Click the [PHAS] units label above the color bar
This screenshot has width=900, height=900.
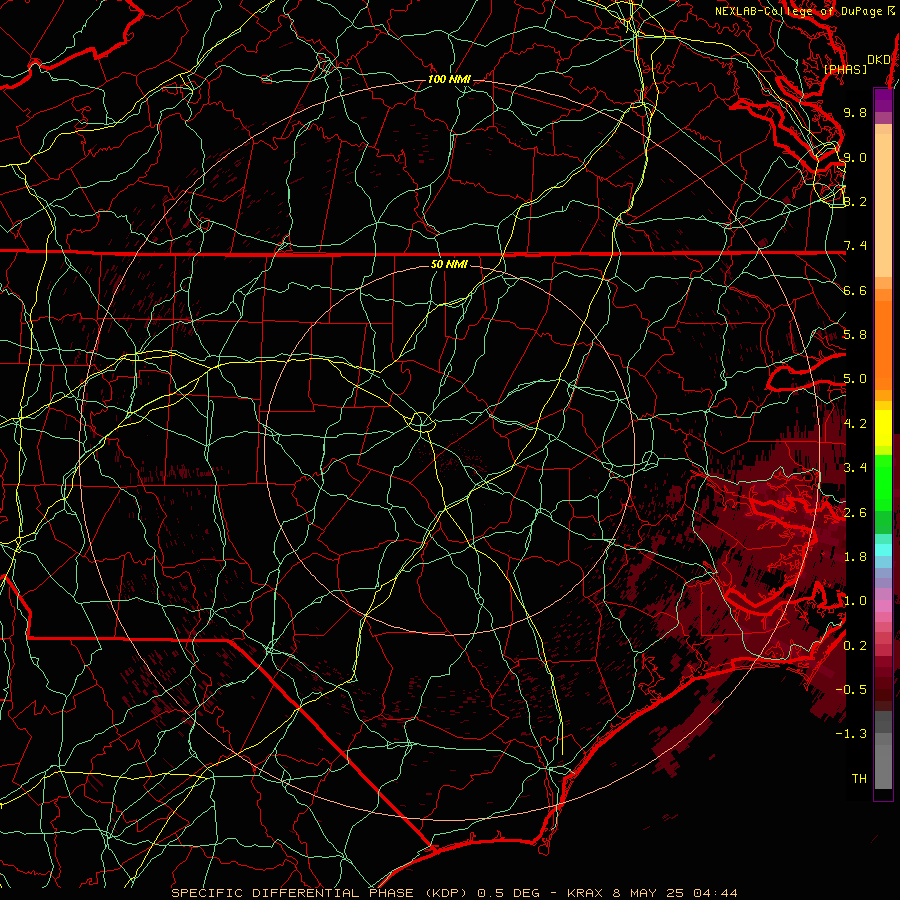point(845,69)
